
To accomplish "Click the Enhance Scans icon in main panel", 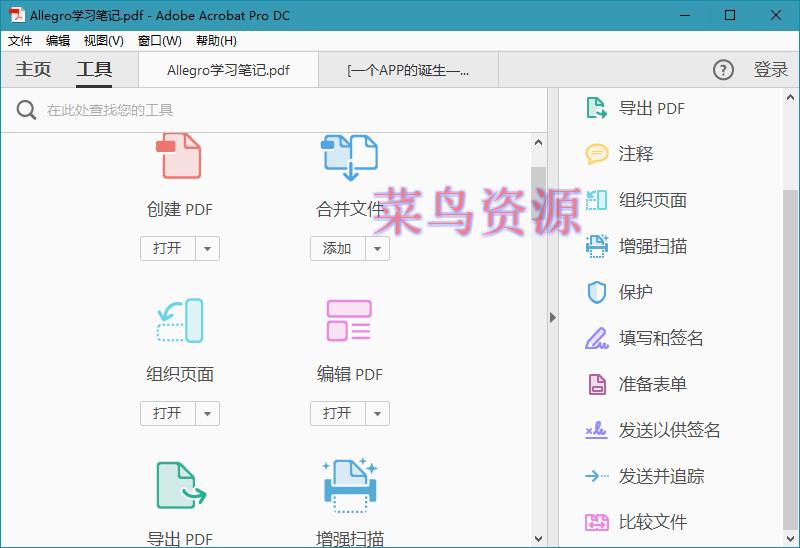I will click(x=349, y=486).
